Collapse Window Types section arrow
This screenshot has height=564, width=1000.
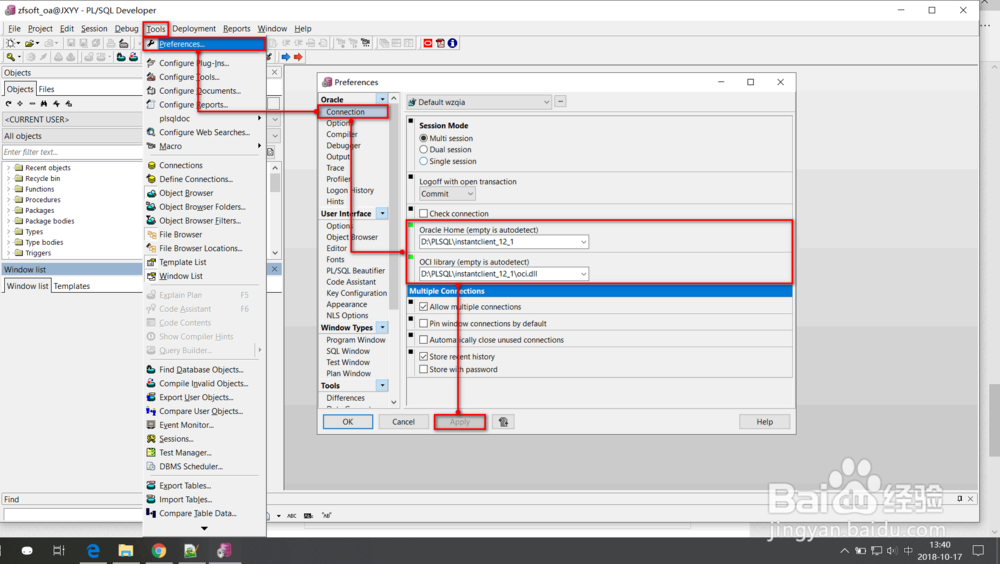click(382, 327)
